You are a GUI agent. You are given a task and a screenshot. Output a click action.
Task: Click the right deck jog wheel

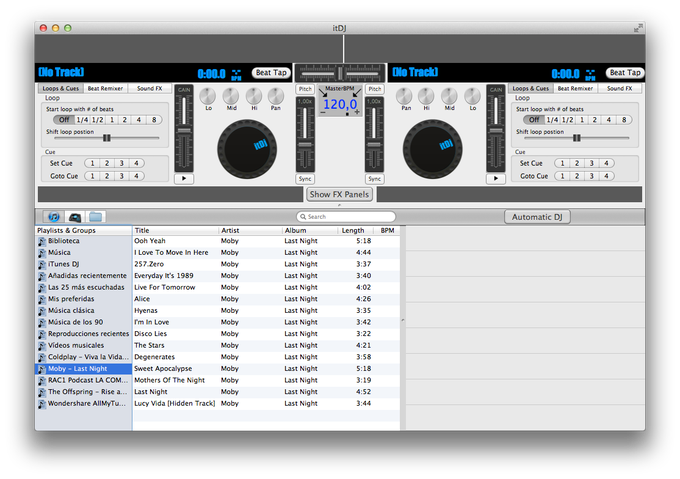pyautogui.click(x=432, y=149)
